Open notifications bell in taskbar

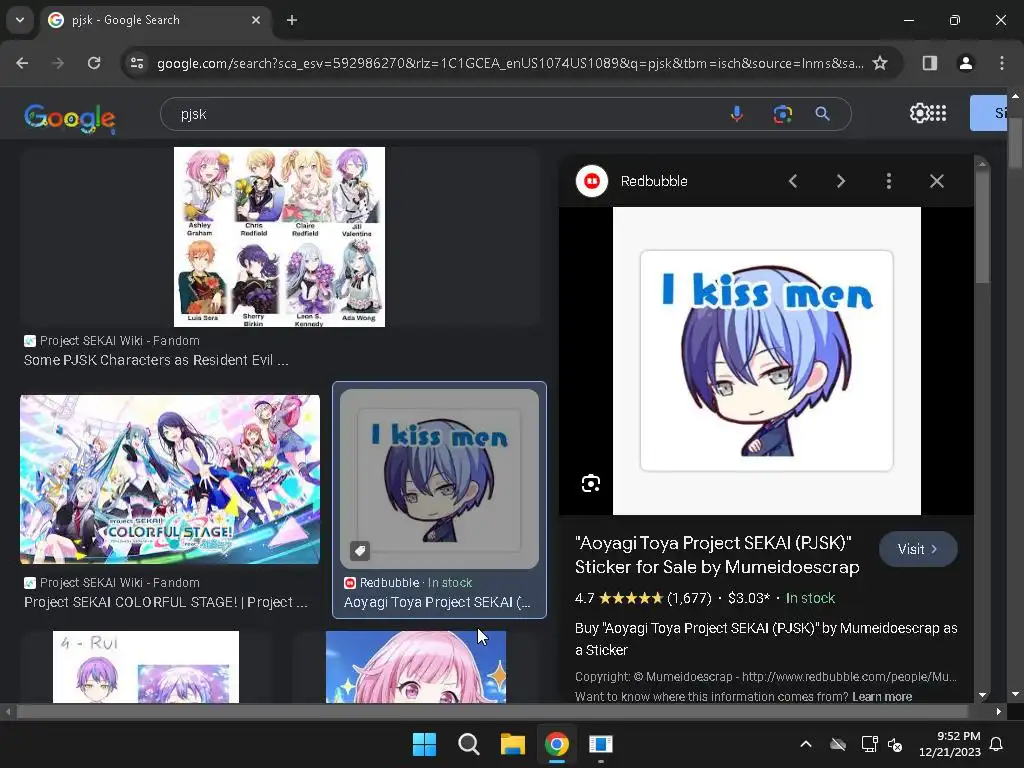click(997, 744)
